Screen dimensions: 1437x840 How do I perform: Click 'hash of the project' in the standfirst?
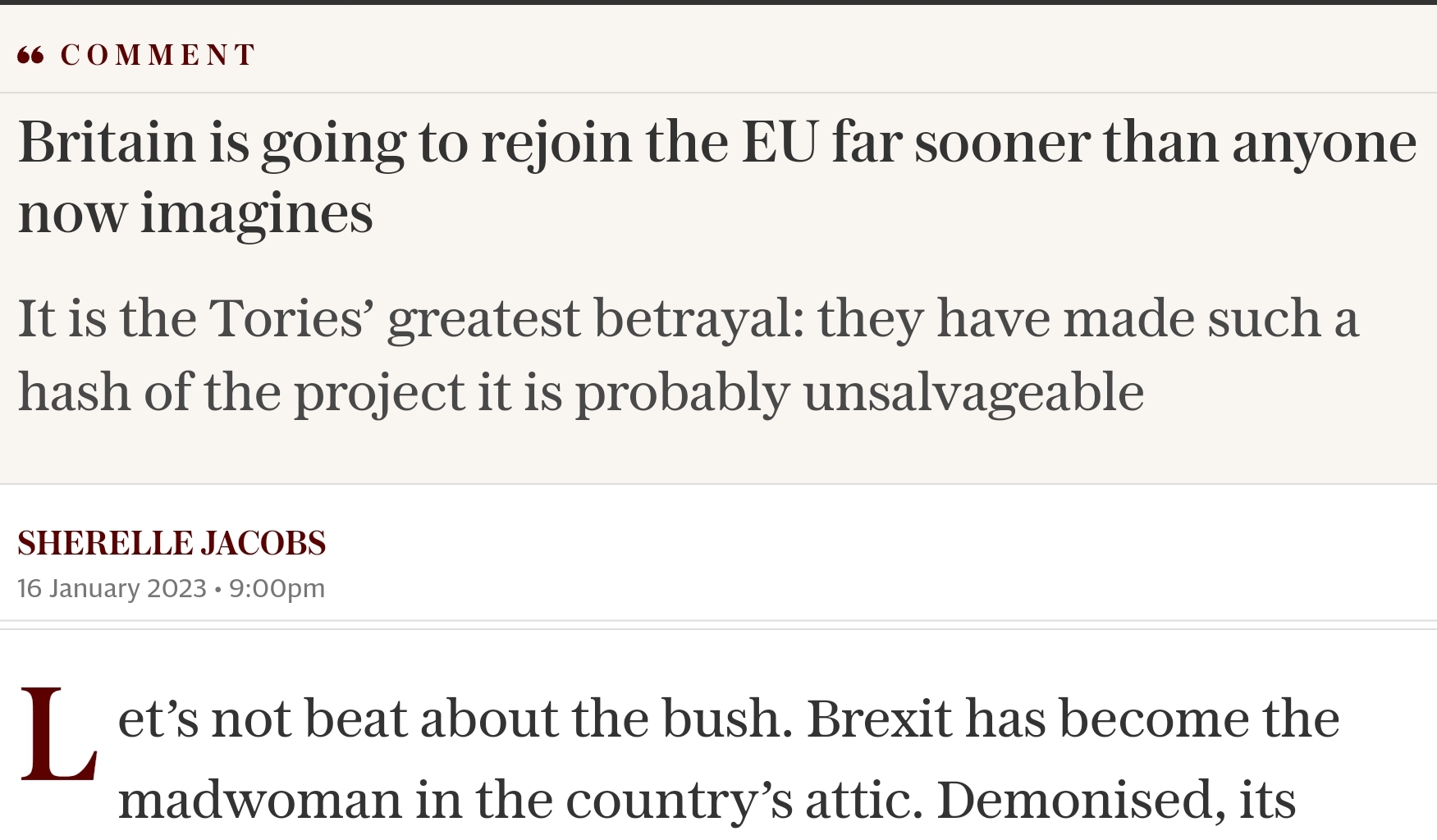click(241, 391)
